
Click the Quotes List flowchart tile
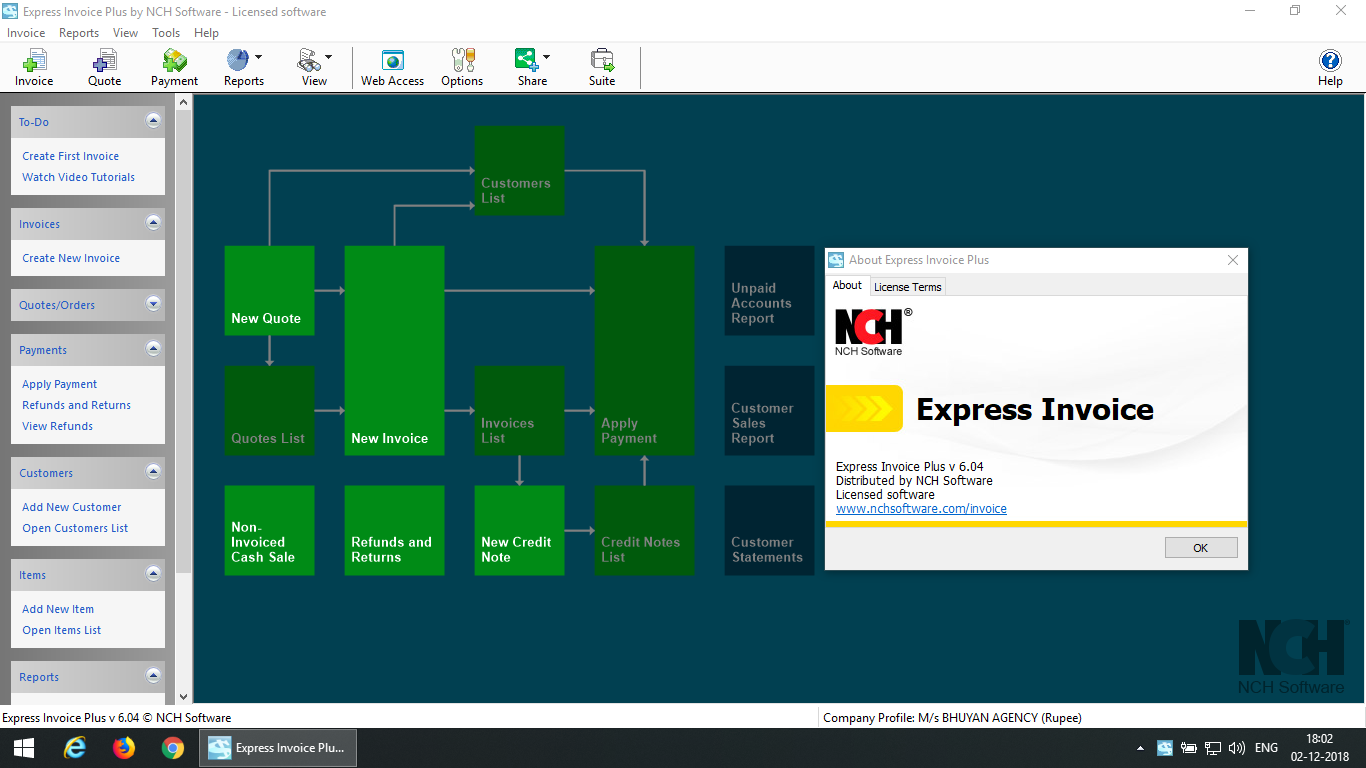click(x=269, y=410)
